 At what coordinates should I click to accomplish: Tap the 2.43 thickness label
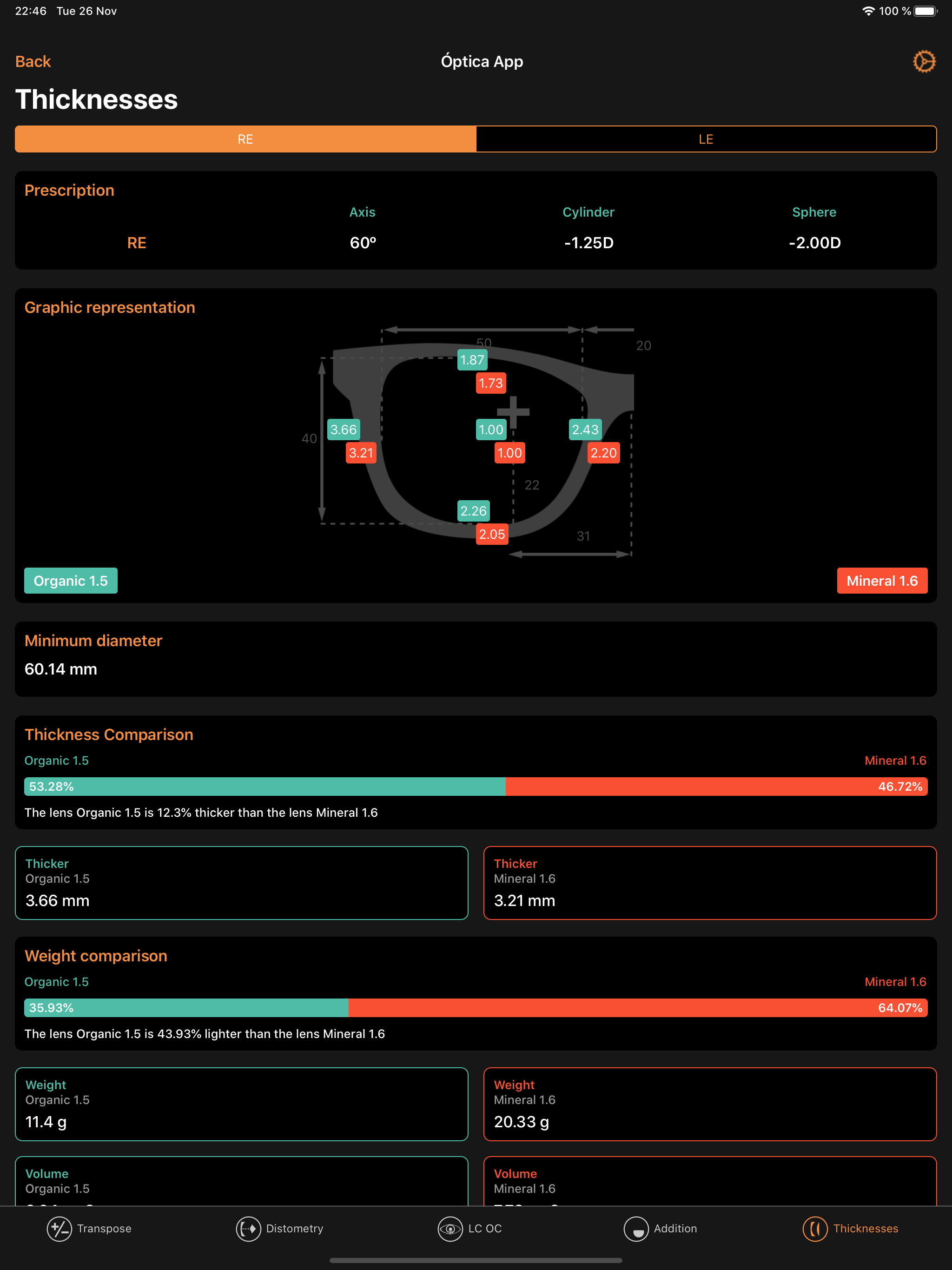pyautogui.click(x=585, y=430)
